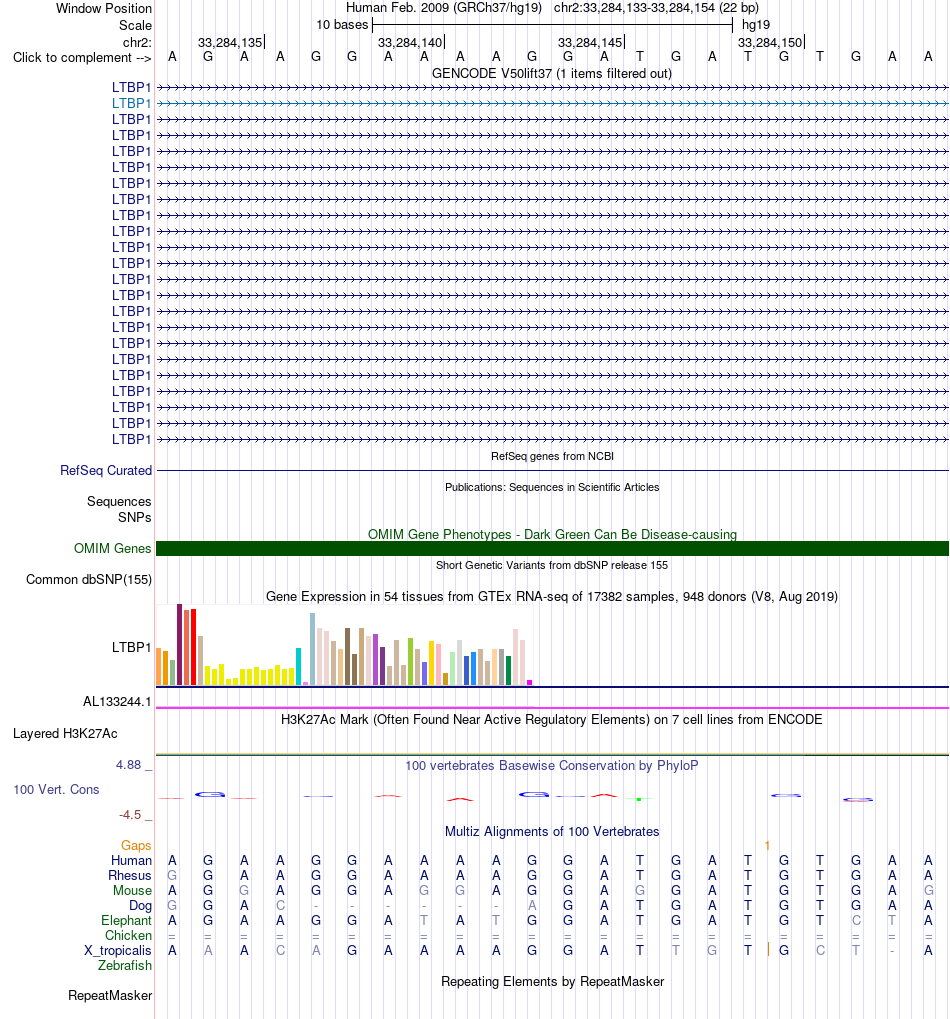Click the cyan bar in GTEx expression chart
Screen dimensions: 950x1019
[x=298, y=666]
